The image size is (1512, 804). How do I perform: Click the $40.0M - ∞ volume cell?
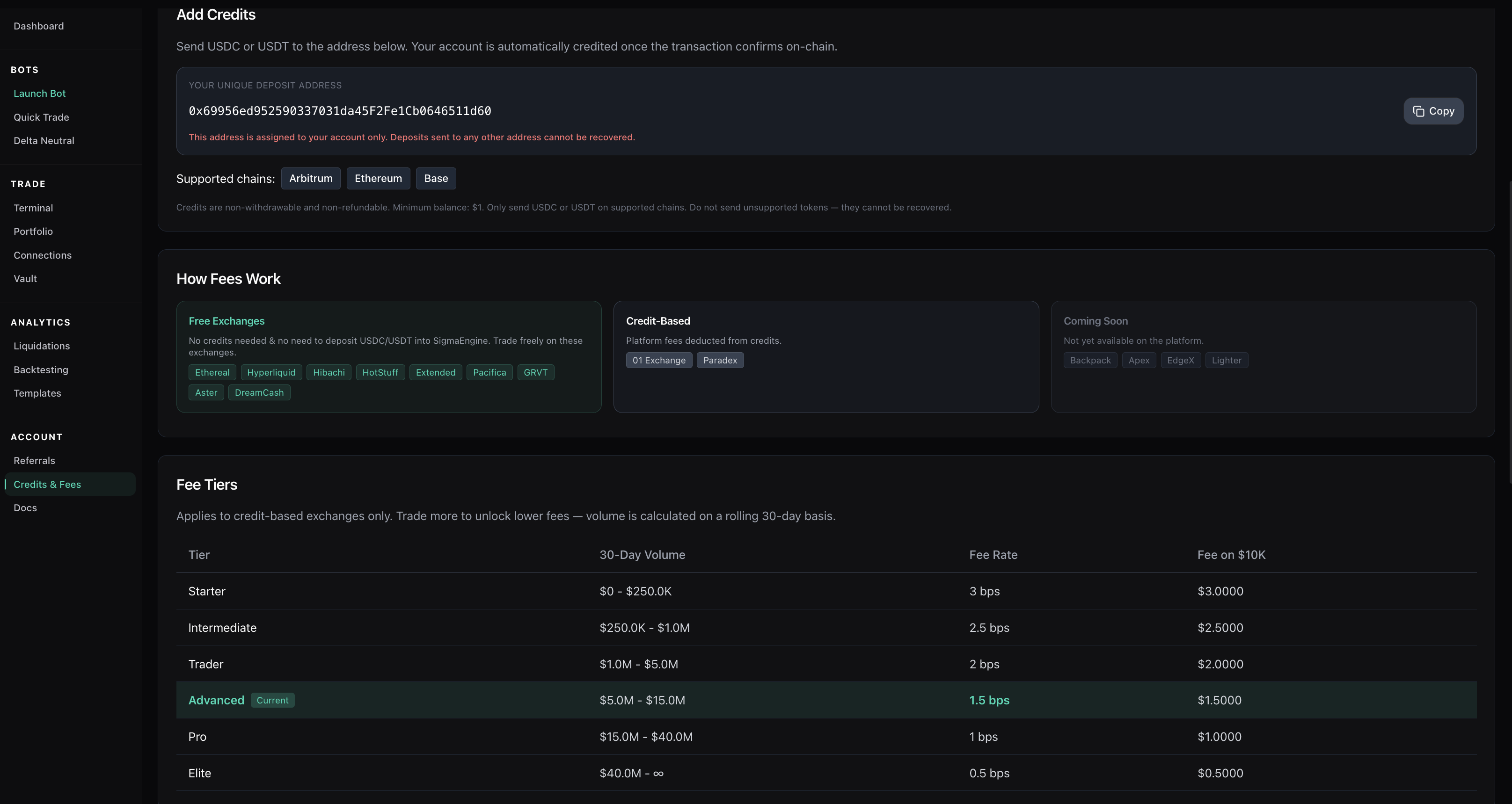tap(632, 773)
